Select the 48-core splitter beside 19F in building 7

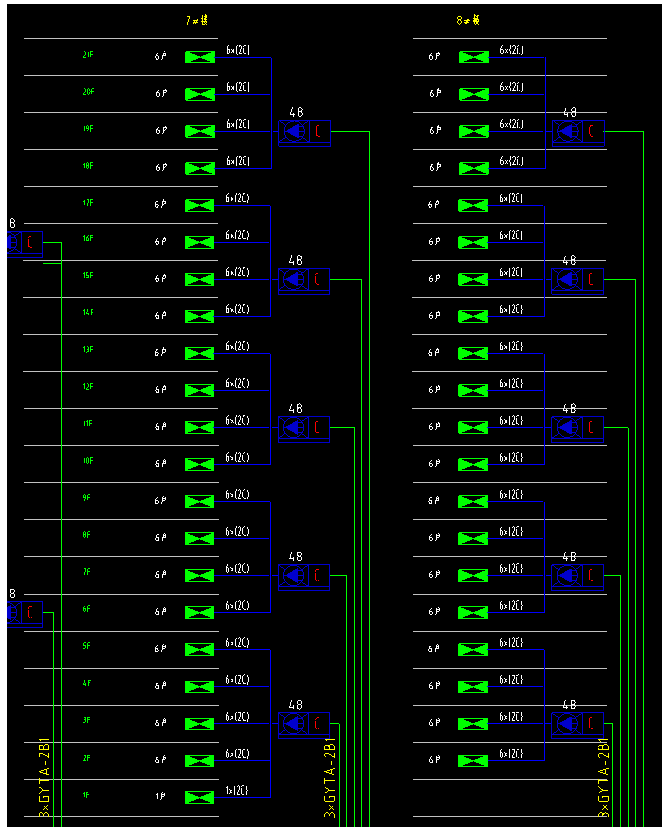coord(292,132)
